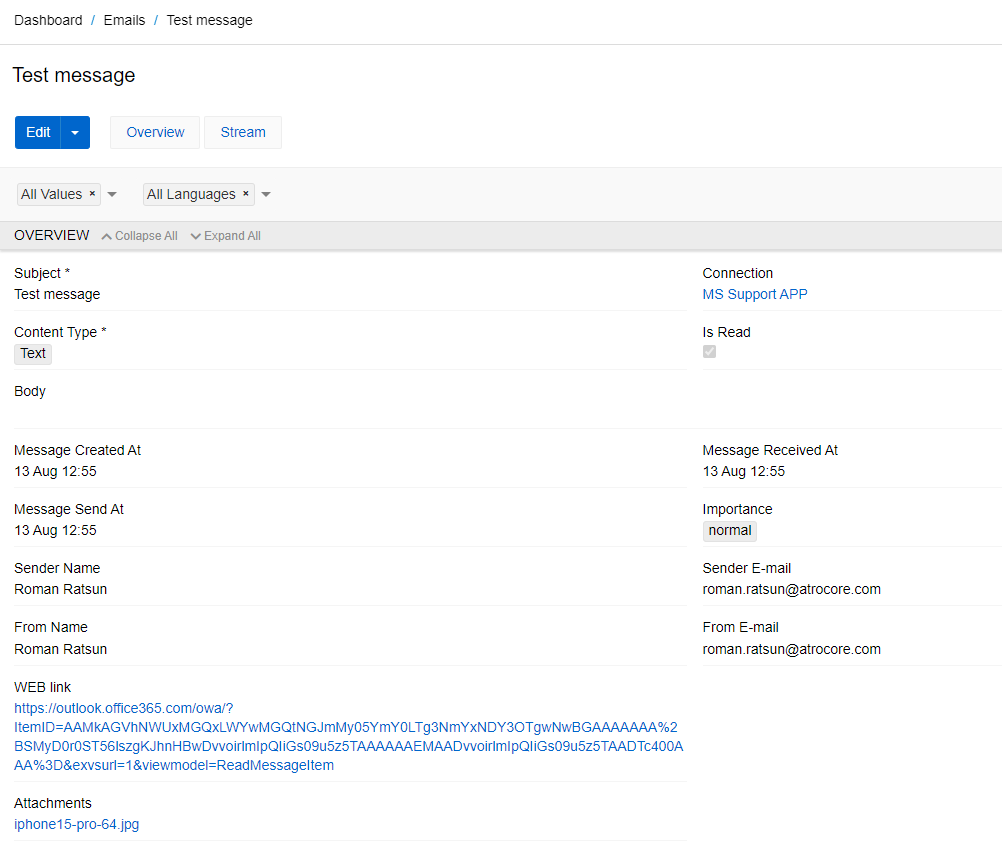Image resolution: width=1002 pixels, height=847 pixels.
Task: Open the iphone15-pro-64.jpg attachment
Action: tap(77, 824)
